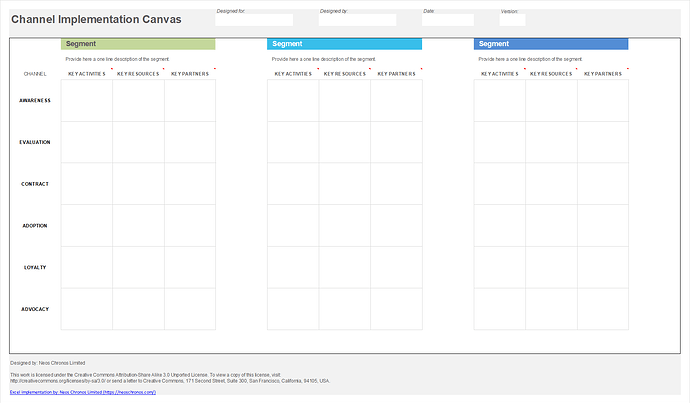This screenshot has height=403, width=690.
Task: Select the dark blue Segment header
Action: (x=551, y=44)
